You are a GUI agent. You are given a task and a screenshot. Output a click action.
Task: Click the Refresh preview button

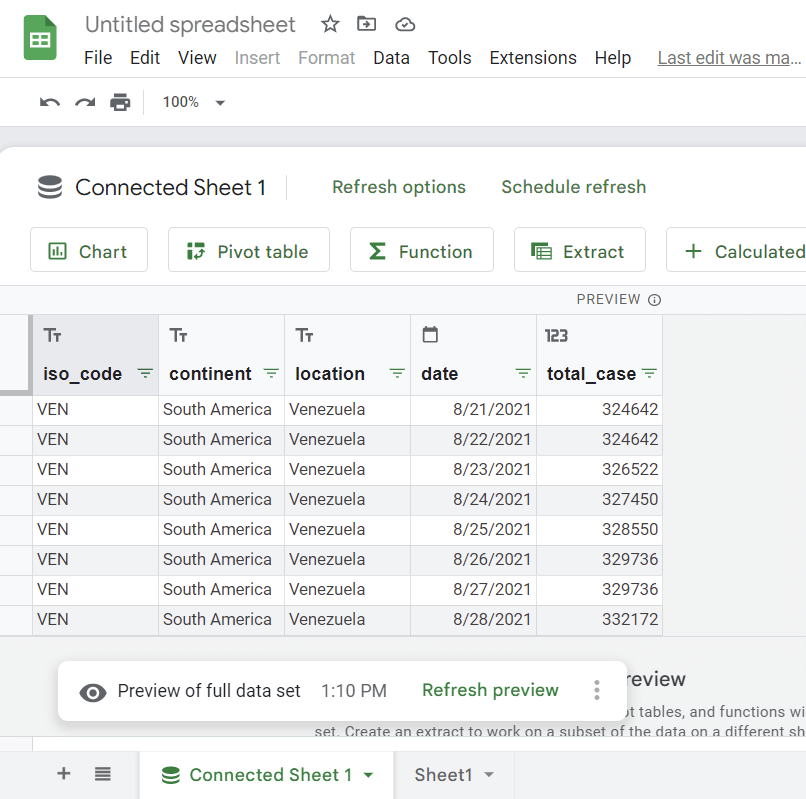(x=490, y=690)
